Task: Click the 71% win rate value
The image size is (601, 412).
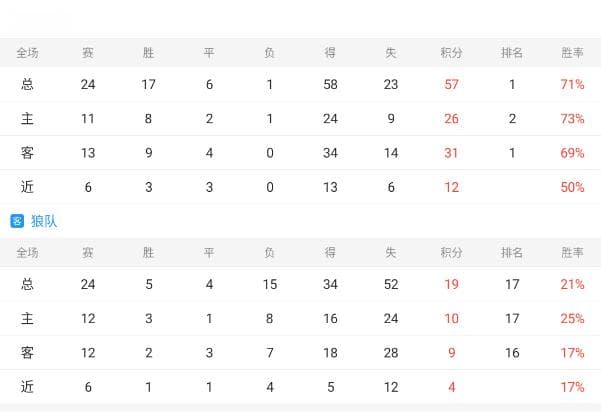Action: (x=572, y=84)
